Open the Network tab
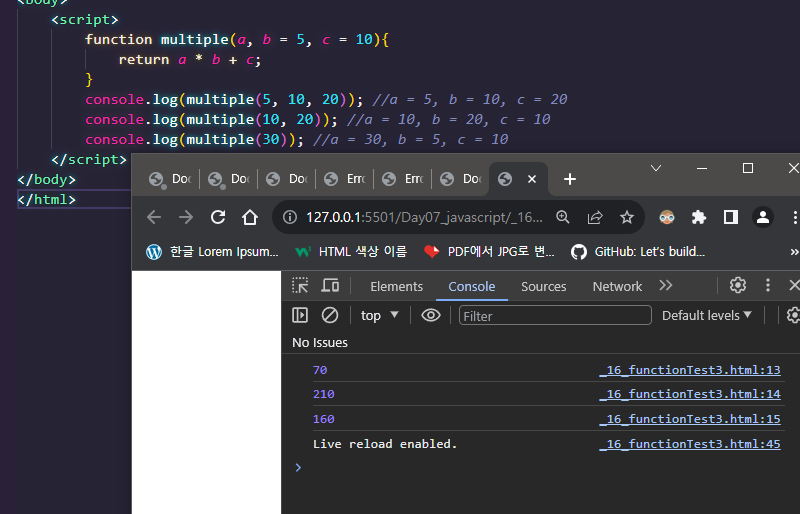Viewport: 800px width, 514px height. (x=617, y=286)
